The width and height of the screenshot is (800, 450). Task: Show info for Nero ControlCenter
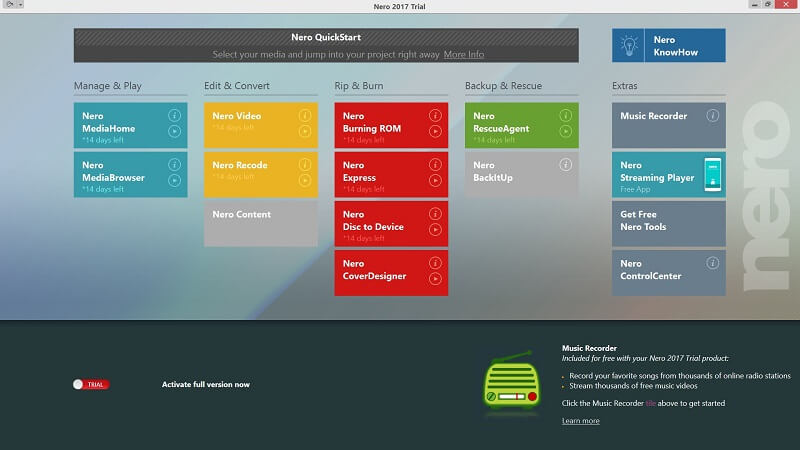(x=713, y=263)
